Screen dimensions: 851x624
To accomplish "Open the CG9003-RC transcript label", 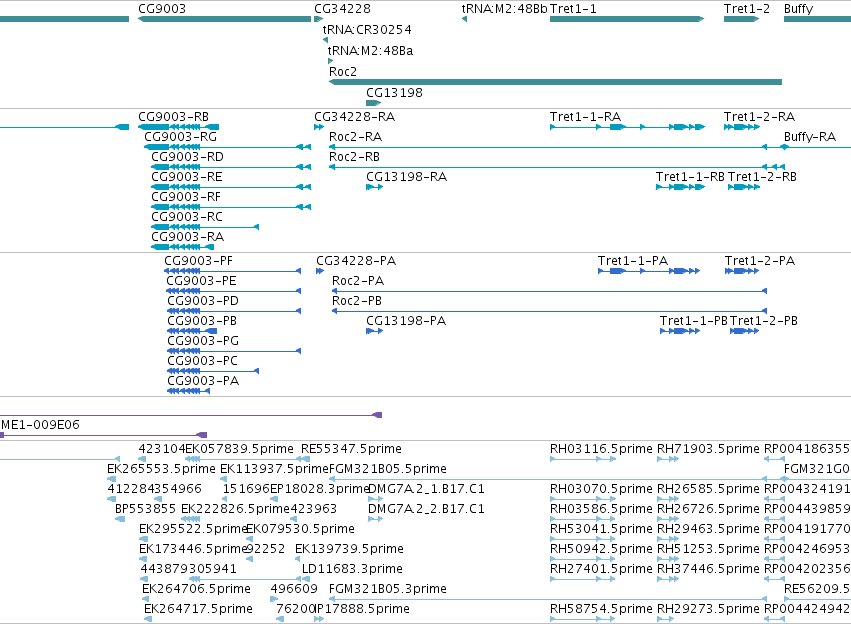I will (187, 217).
